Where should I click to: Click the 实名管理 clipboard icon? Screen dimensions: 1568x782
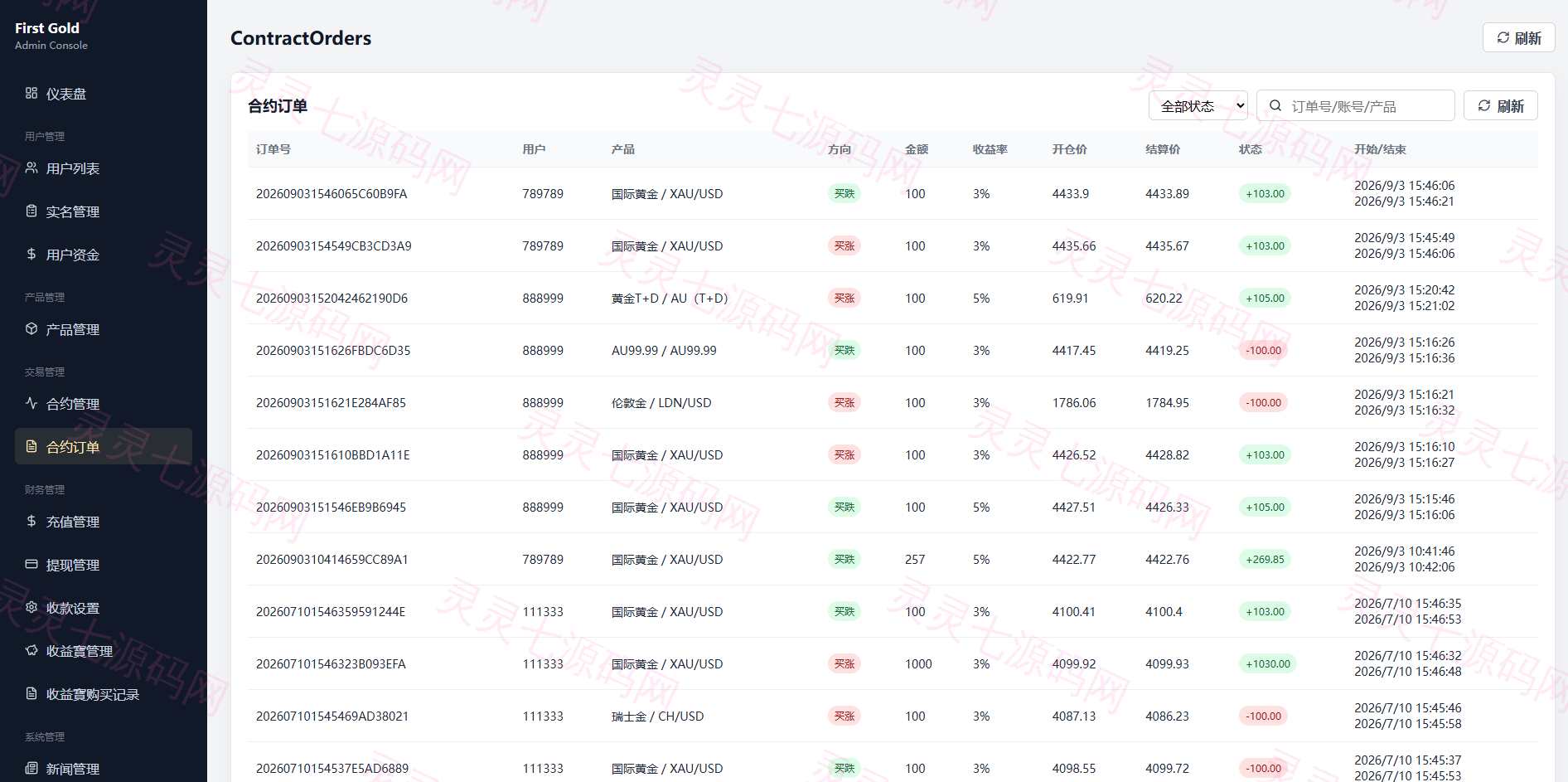tap(31, 211)
